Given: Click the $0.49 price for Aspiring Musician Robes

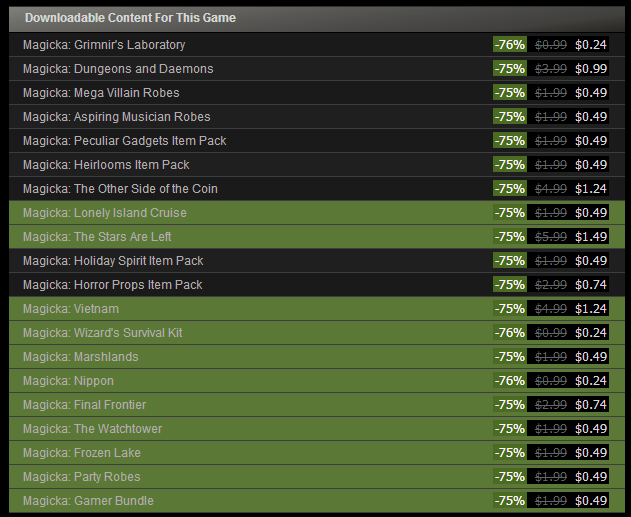Looking at the screenshot, I should 590,117.
